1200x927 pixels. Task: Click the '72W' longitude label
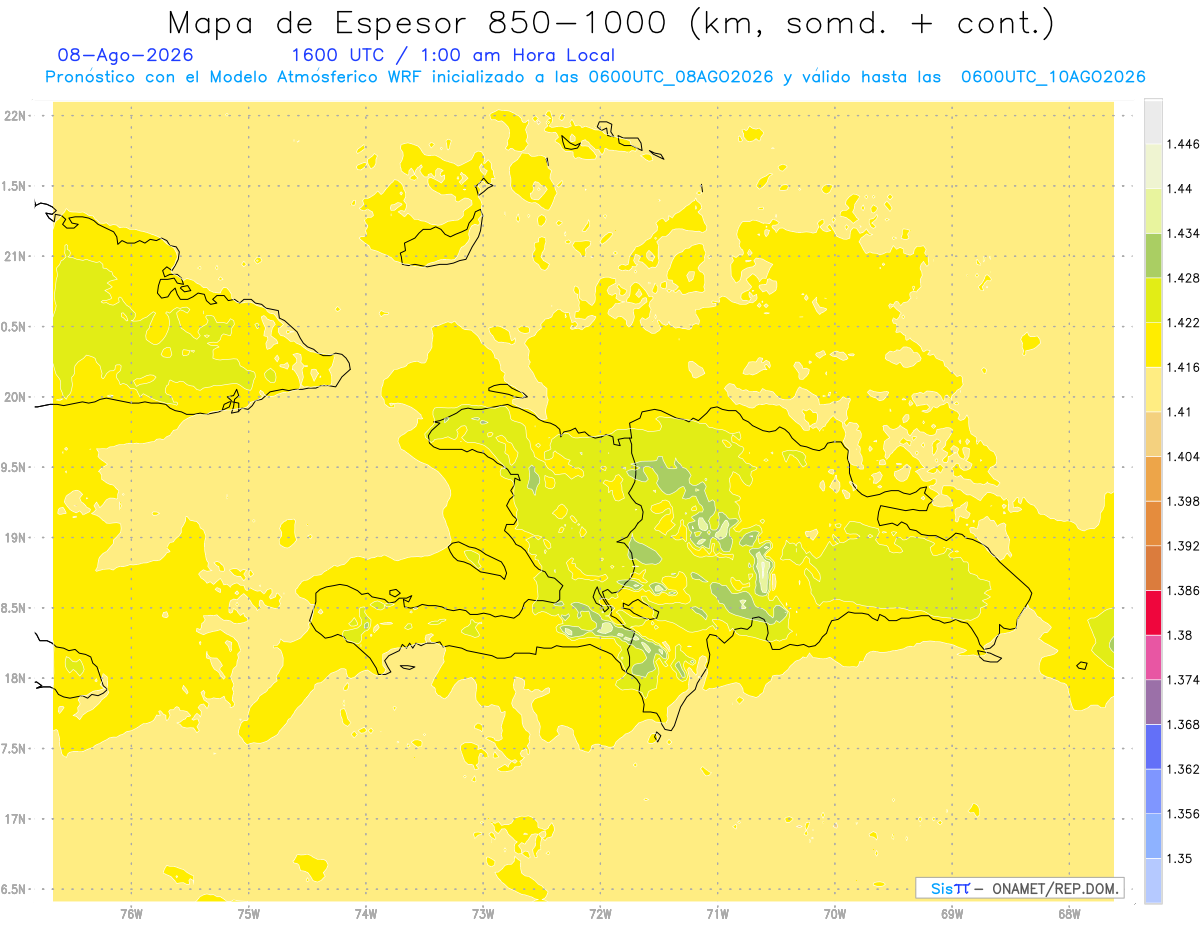tap(600, 914)
